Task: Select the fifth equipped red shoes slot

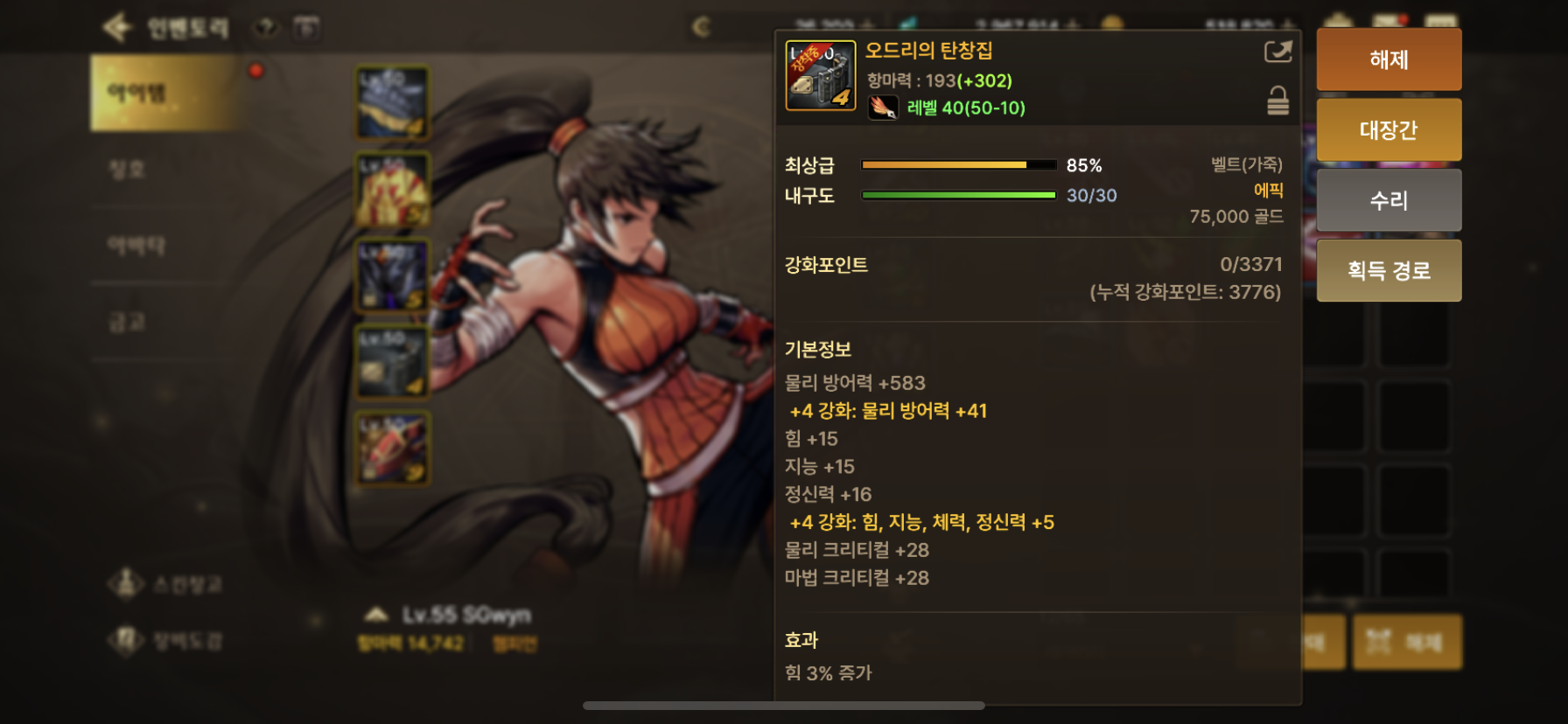Action: tap(393, 448)
